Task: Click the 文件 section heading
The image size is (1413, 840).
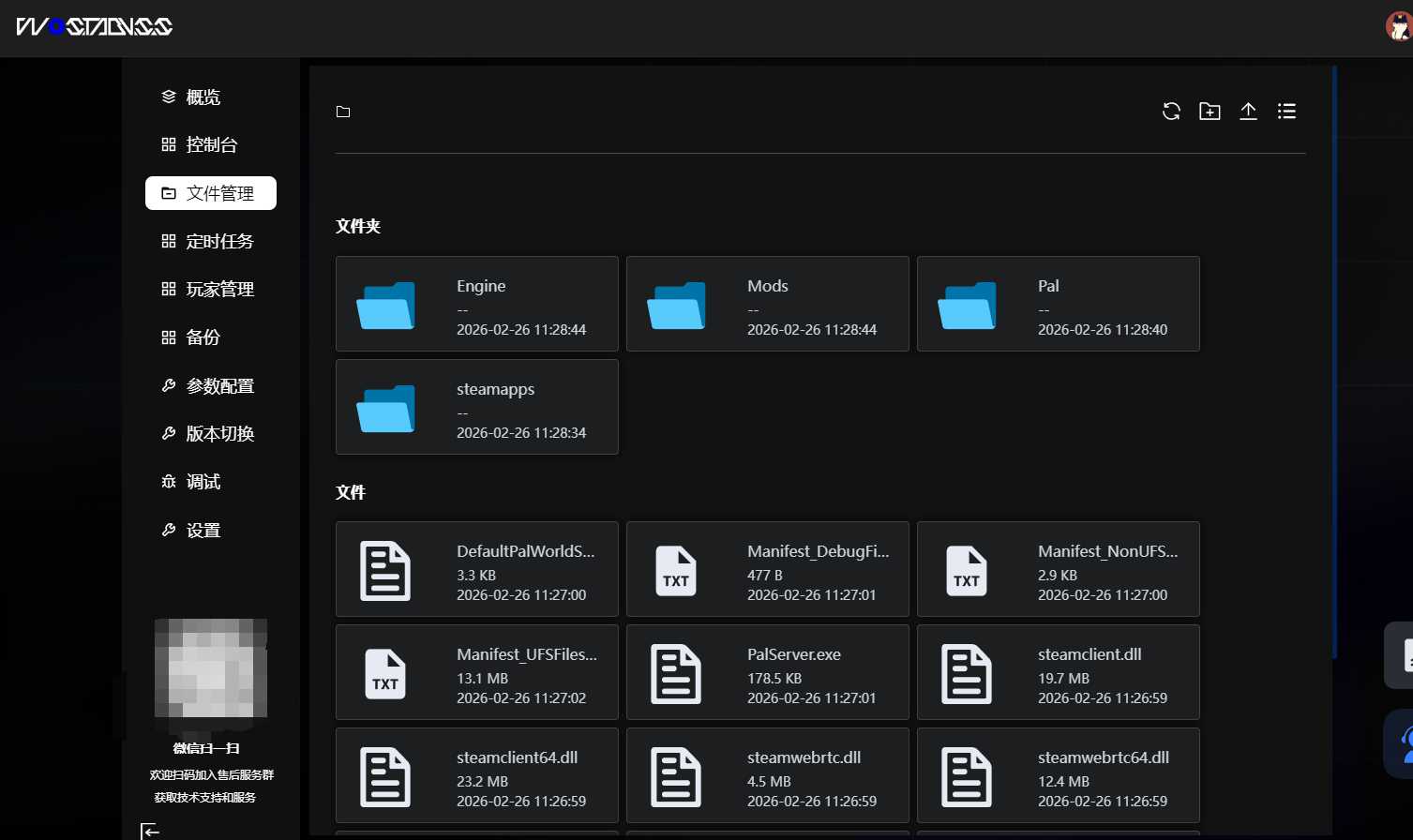Action: (x=351, y=492)
